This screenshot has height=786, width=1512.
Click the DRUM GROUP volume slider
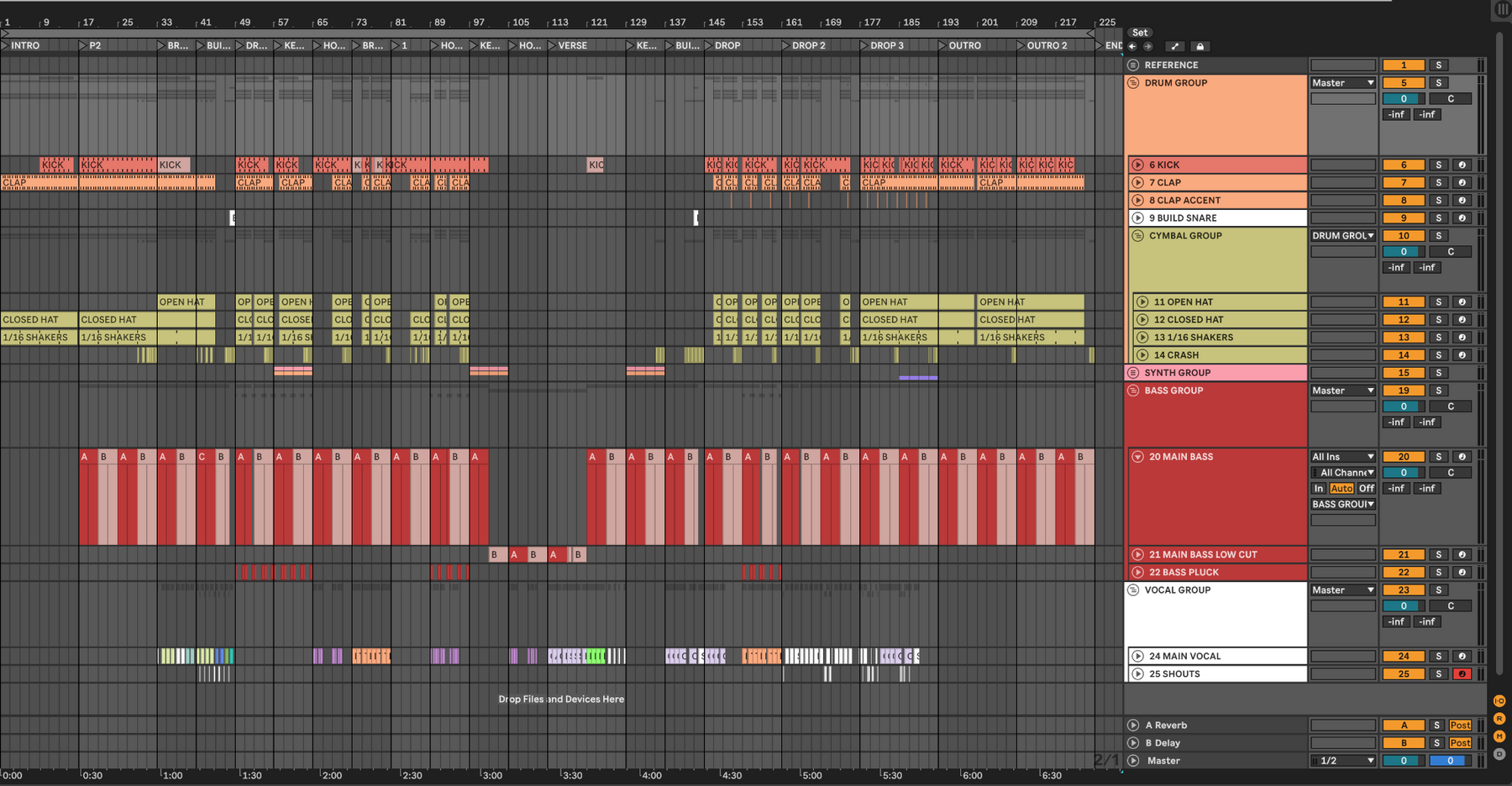[1404, 98]
